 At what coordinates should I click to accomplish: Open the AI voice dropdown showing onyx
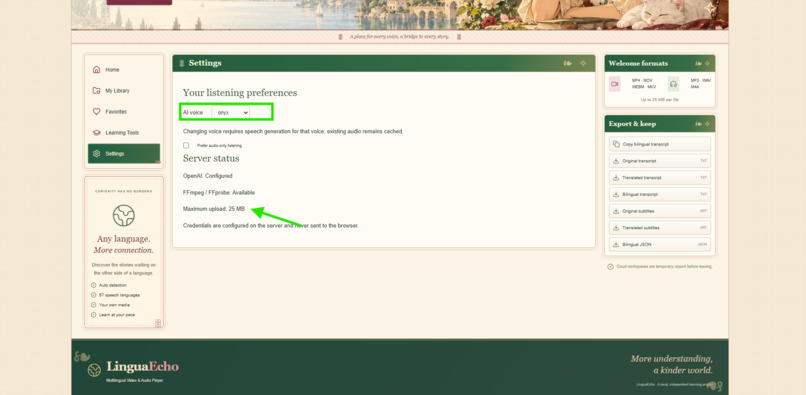pos(230,112)
